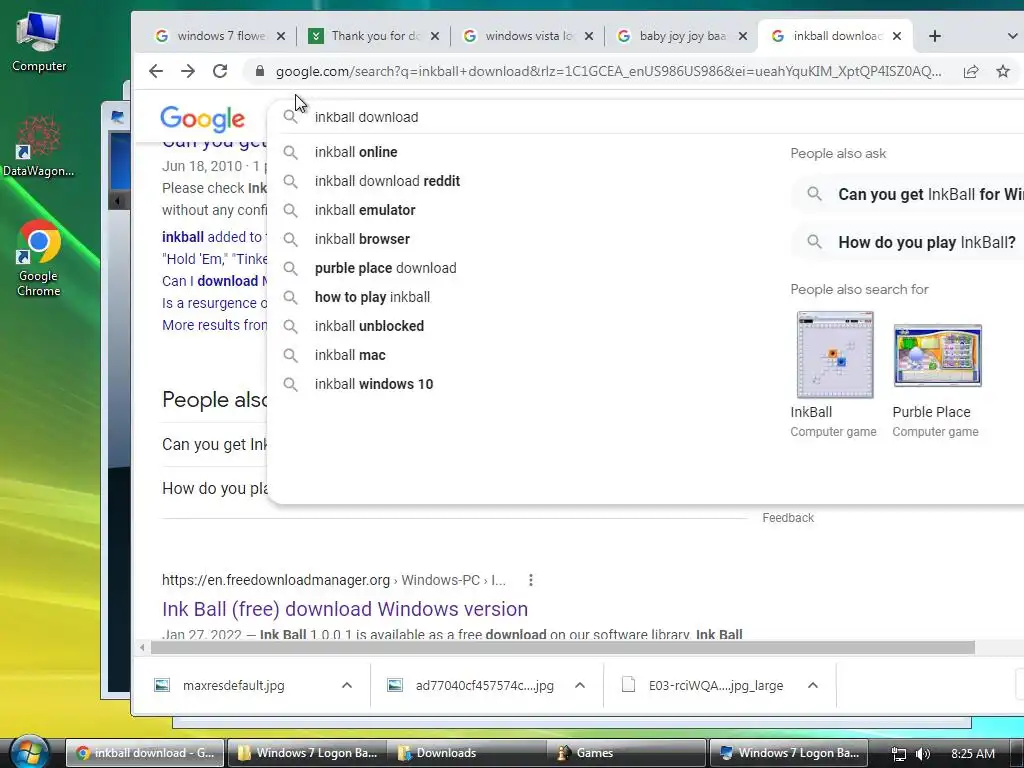The height and width of the screenshot is (768, 1024).
Task: Open 'Ink Ball (free) download Windows version'
Action: pos(345,609)
